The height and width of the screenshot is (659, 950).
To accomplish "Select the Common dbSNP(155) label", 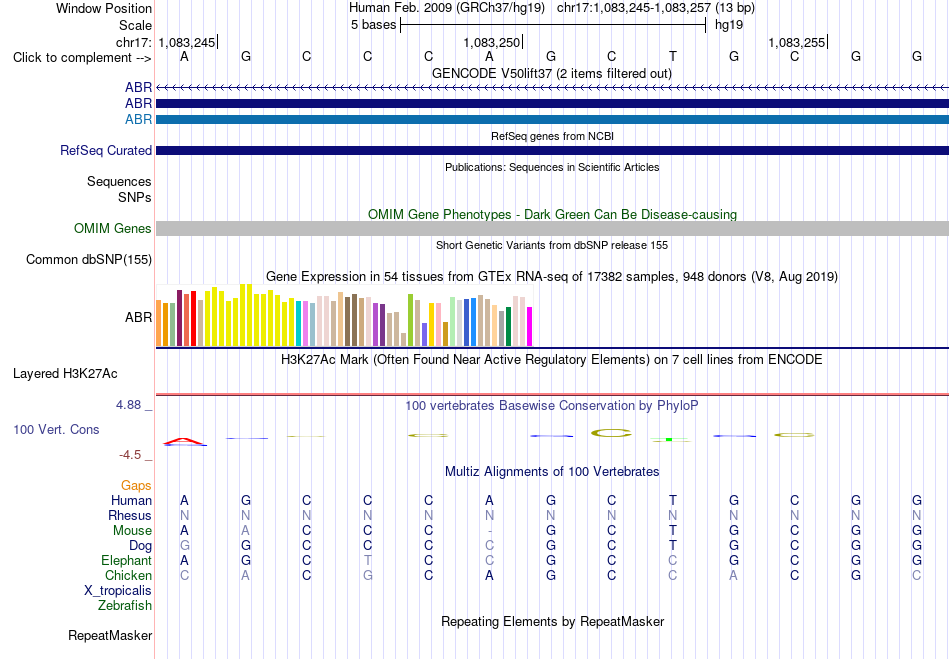I will (x=88, y=259).
